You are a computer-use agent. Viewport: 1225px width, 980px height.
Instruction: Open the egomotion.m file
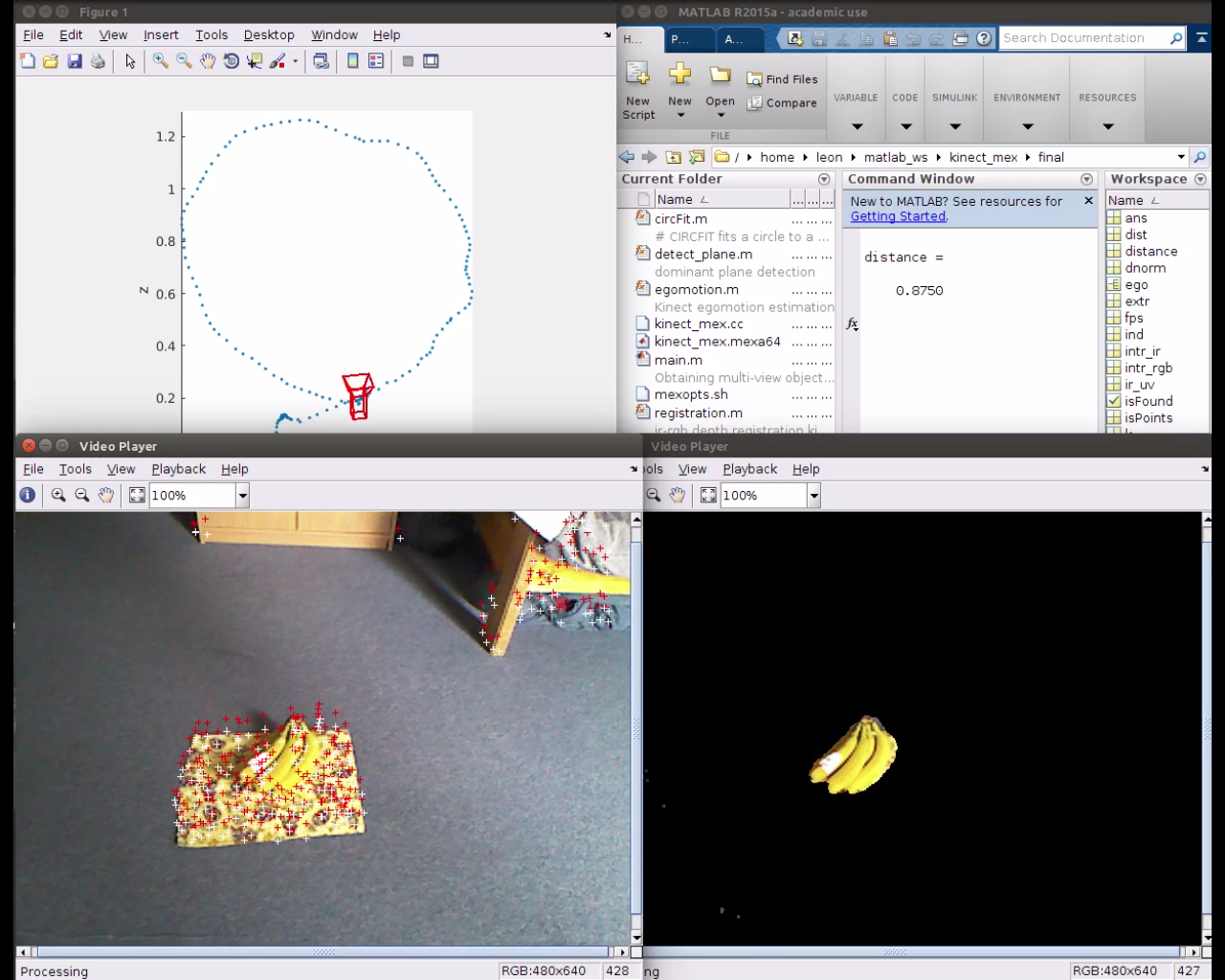point(696,289)
